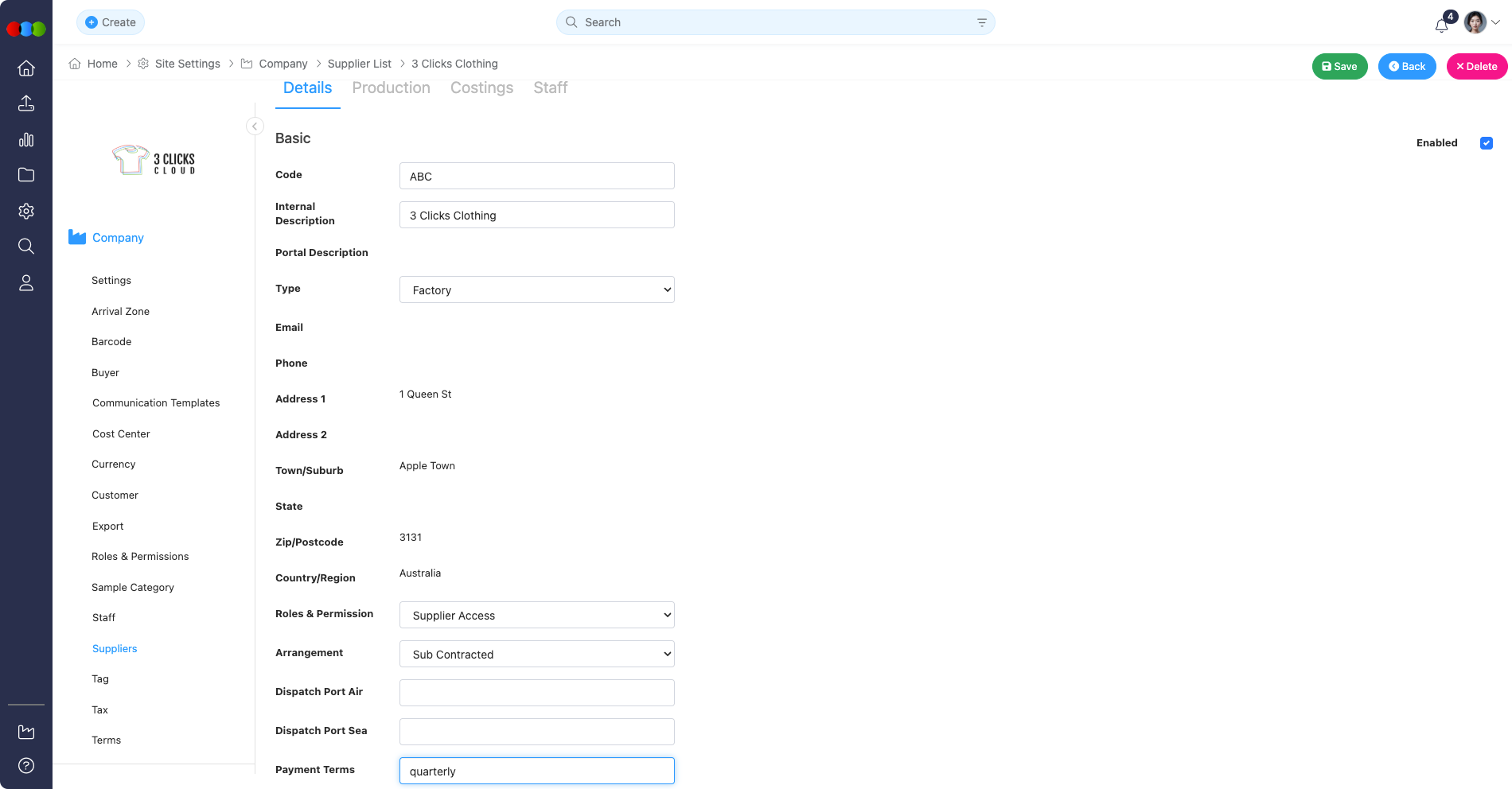Toggle the Enabled checkbox

tap(1486, 143)
